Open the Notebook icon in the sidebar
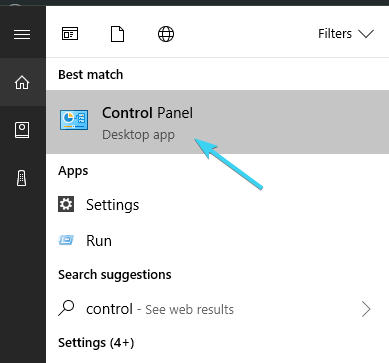Viewport: 389px width, 363px height. pos(22,130)
